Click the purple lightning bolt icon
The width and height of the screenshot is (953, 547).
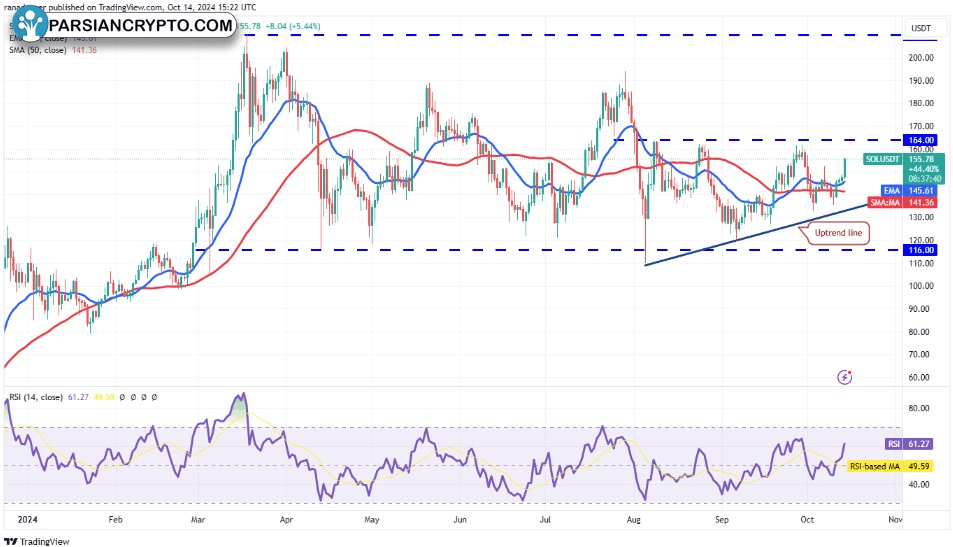pyautogui.click(x=844, y=377)
